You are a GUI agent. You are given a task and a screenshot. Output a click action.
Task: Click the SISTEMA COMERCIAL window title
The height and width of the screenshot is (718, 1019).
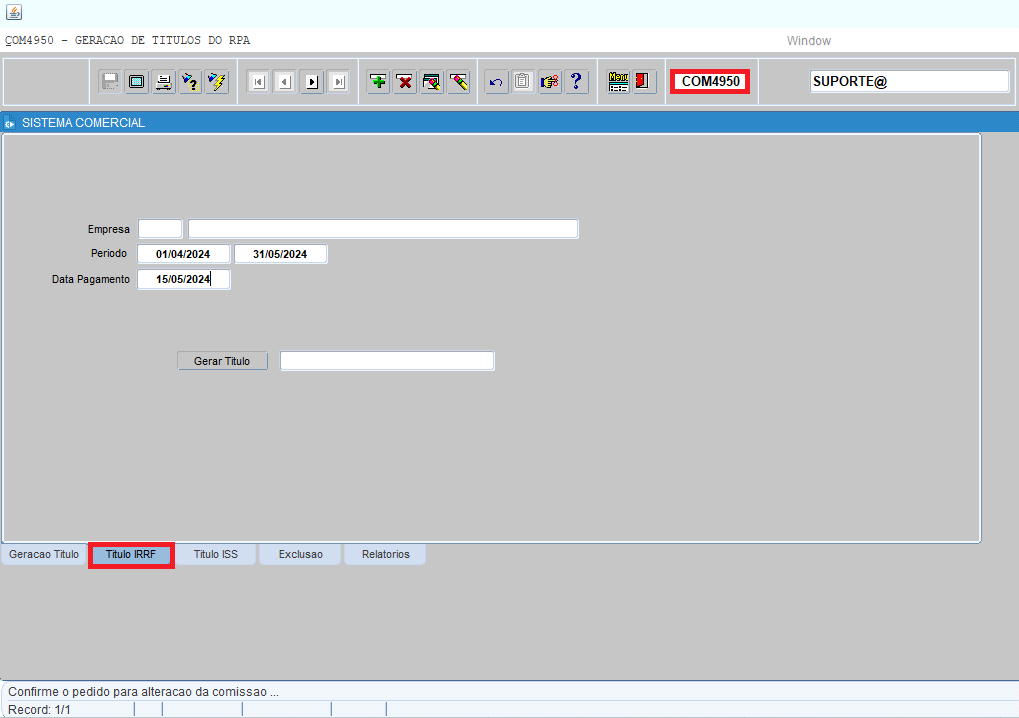coord(83,123)
